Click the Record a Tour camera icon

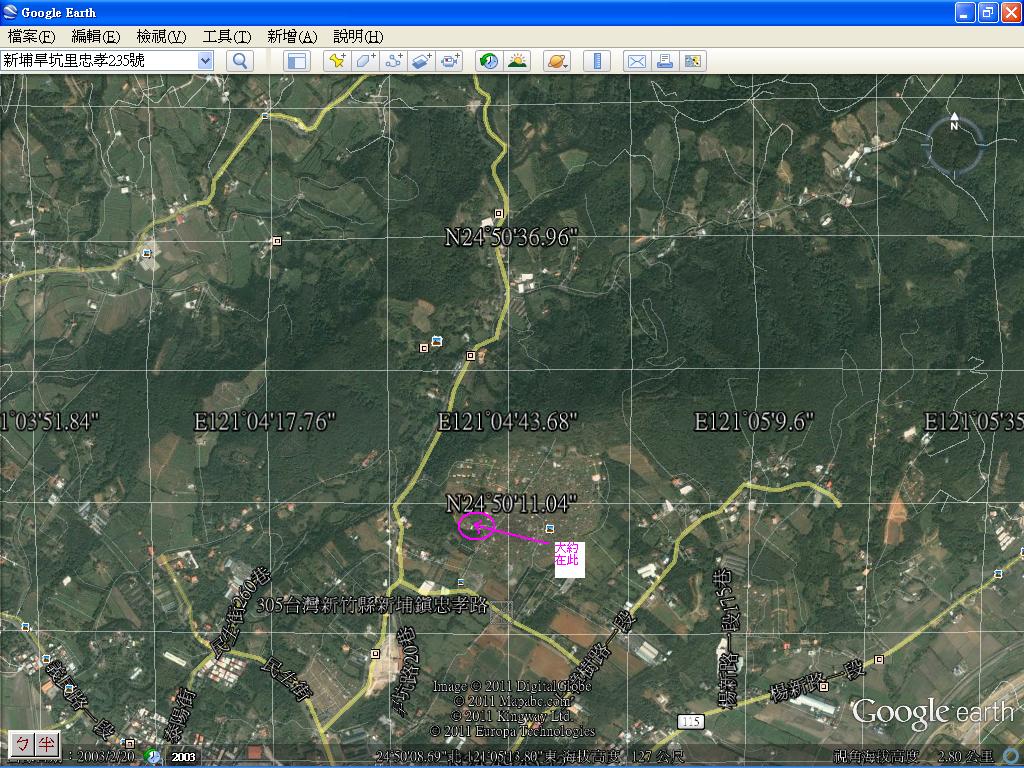(450, 61)
